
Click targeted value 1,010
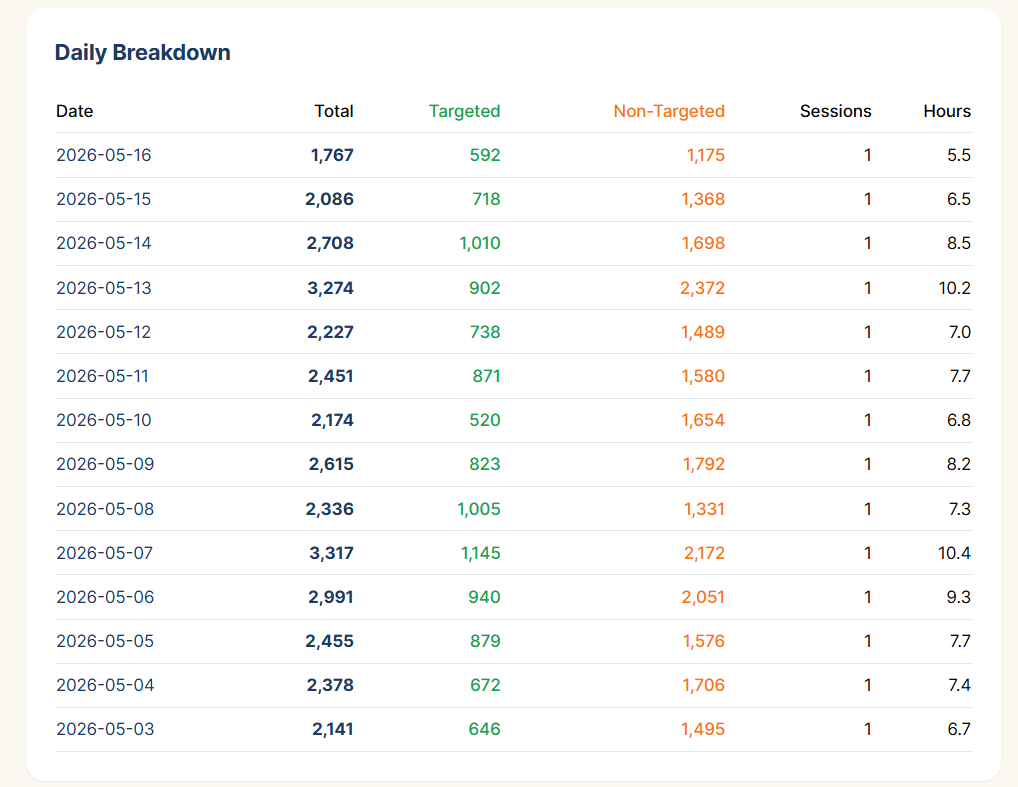click(x=480, y=244)
